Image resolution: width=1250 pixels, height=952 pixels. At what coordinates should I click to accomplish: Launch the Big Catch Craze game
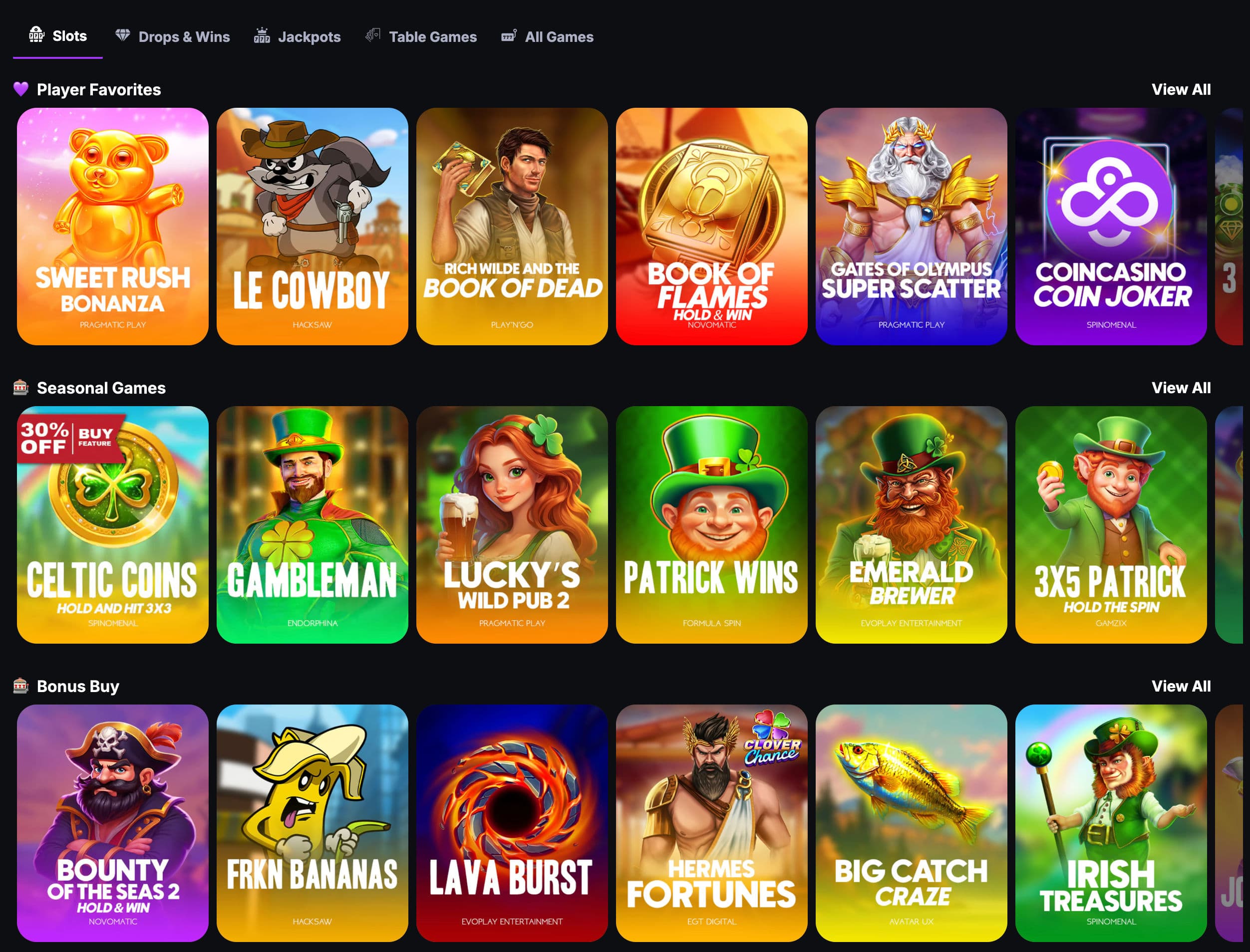click(911, 823)
